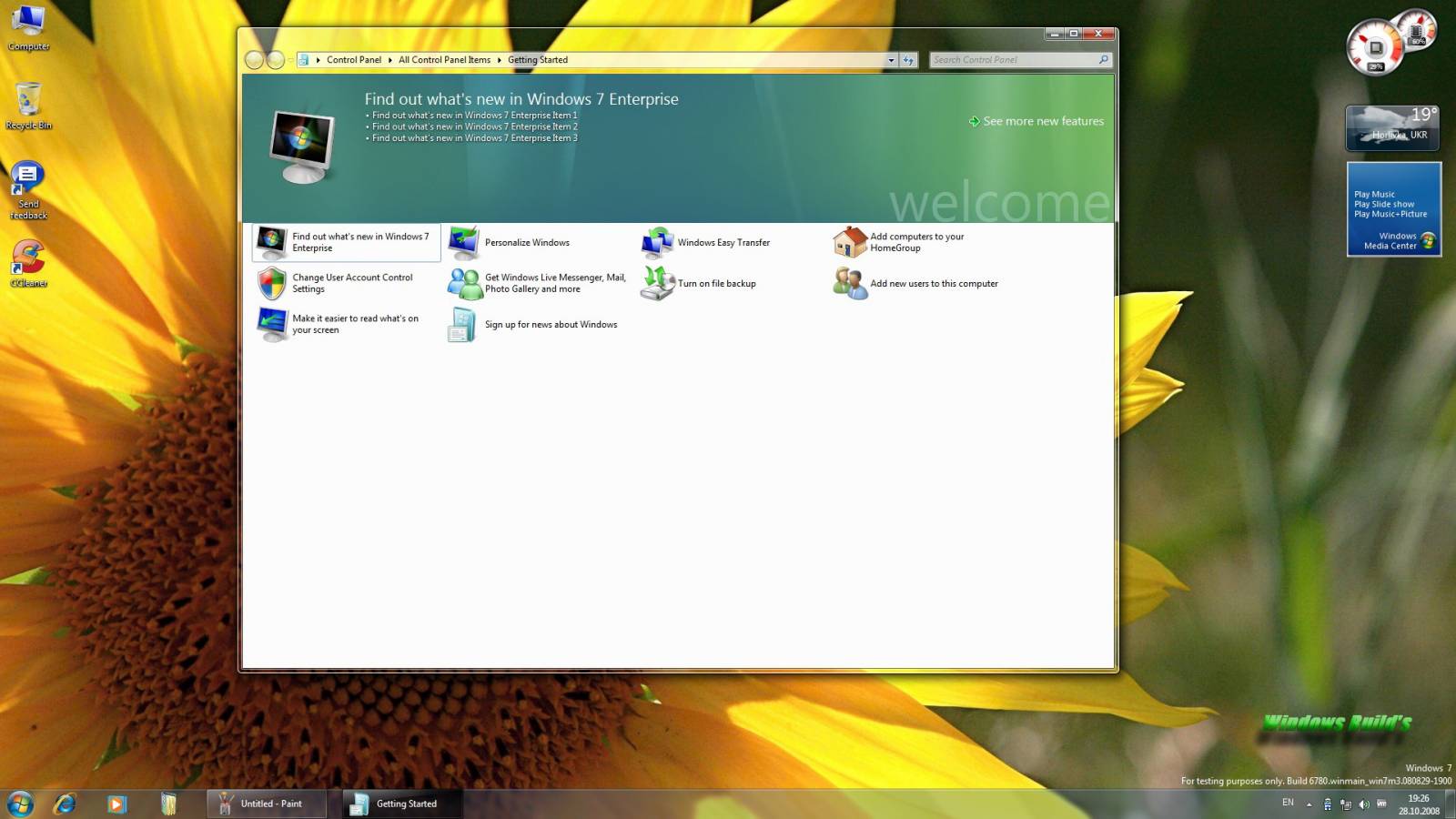
Task: Open Sign up for news about Windows
Action: click(533, 325)
